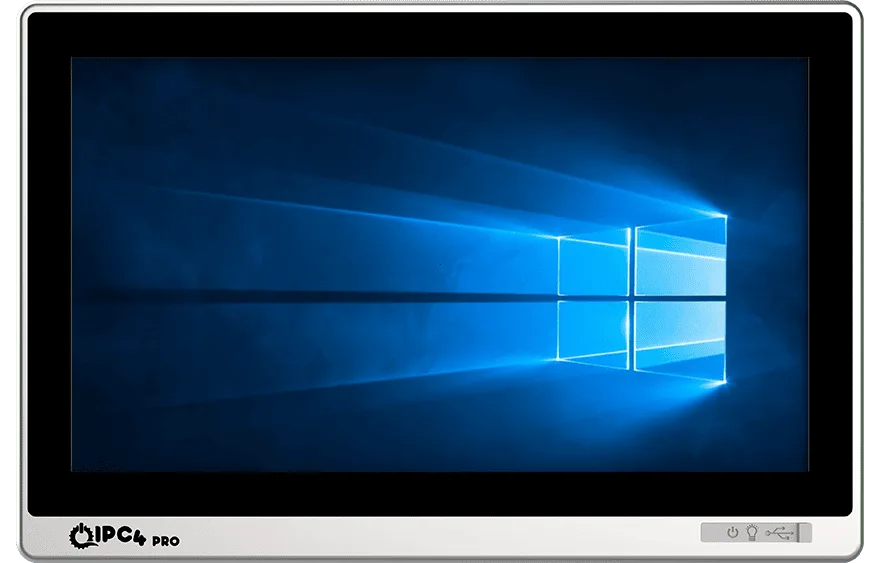Tap the light bulb brightness symbol
This screenshot has width=880, height=563.
[x=752, y=532]
